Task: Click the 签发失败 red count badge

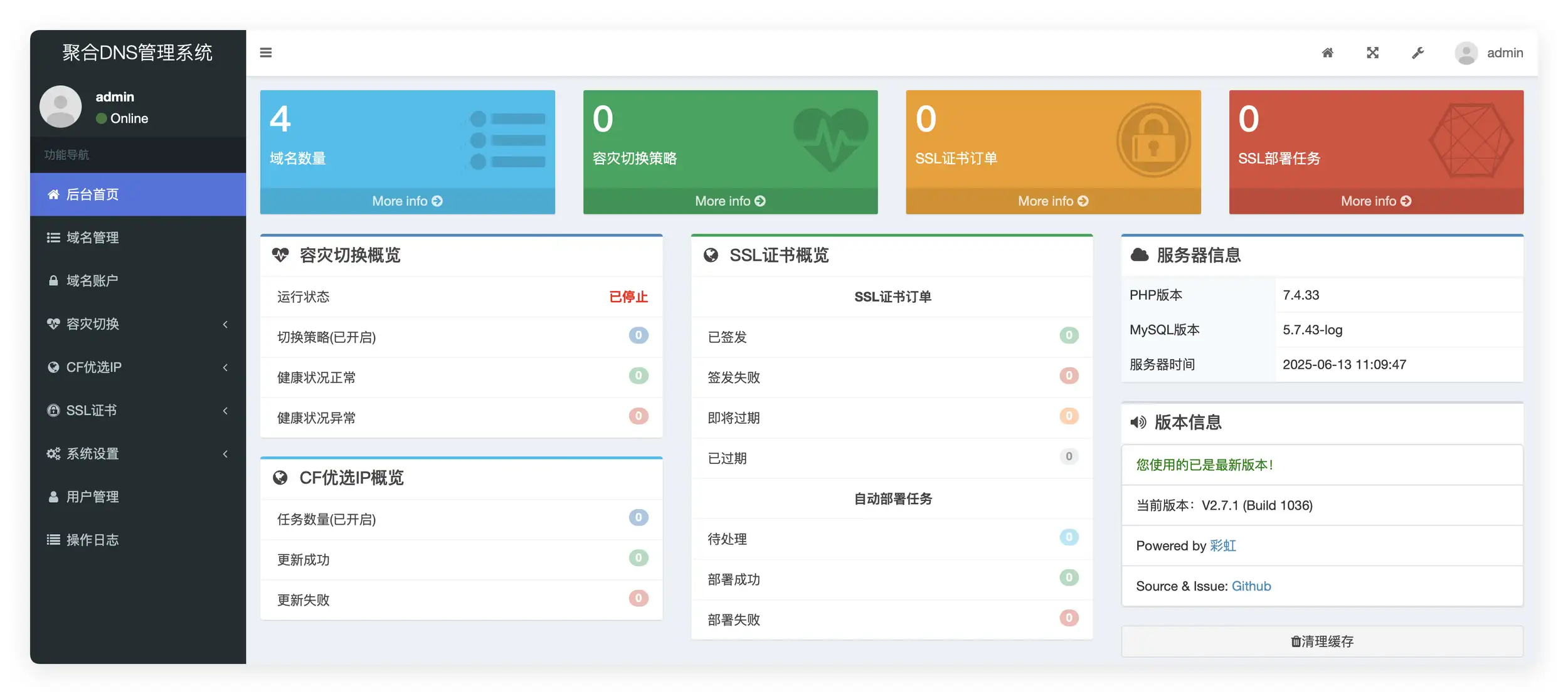Action: point(1069,376)
